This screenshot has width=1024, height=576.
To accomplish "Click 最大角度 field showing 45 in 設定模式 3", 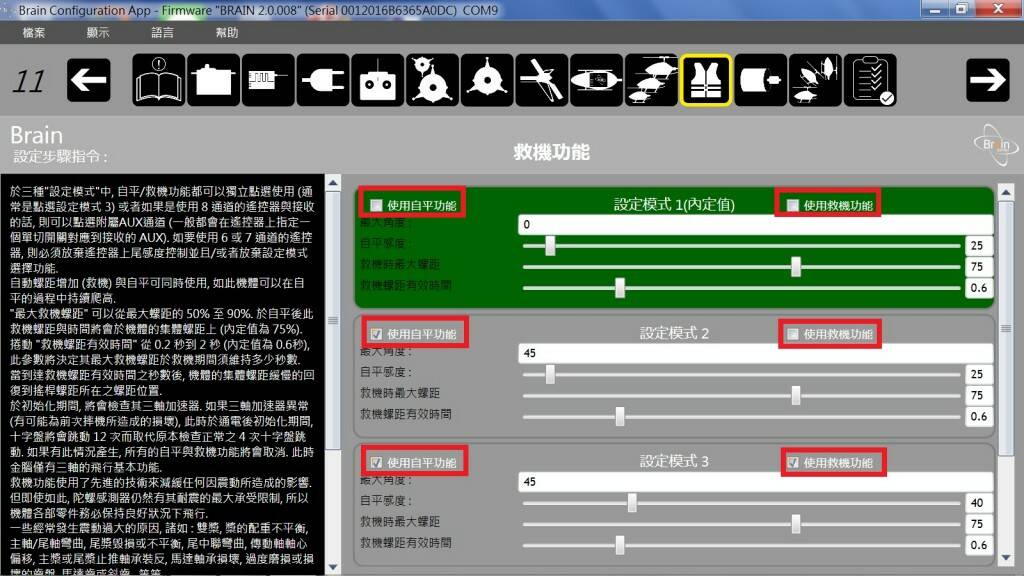I will 756,482.
